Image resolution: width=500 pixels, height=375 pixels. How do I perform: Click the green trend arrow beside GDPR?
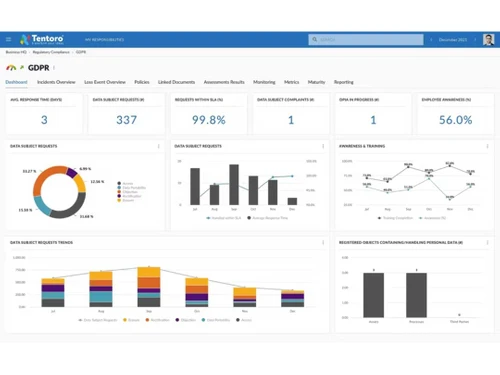(22, 67)
